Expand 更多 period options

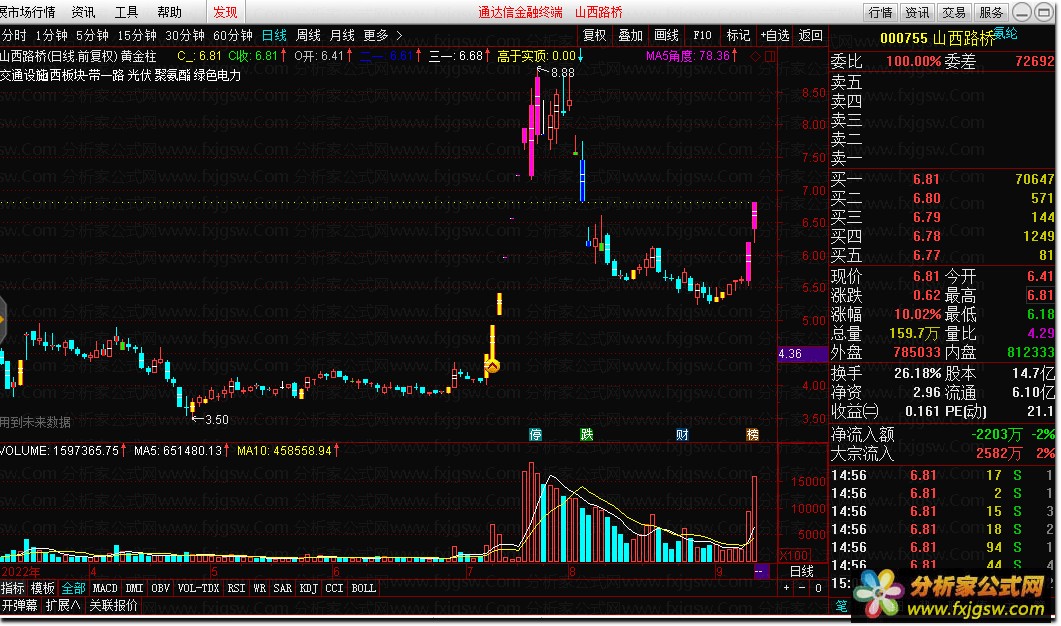pyautogui.click(x=382, y=35)
